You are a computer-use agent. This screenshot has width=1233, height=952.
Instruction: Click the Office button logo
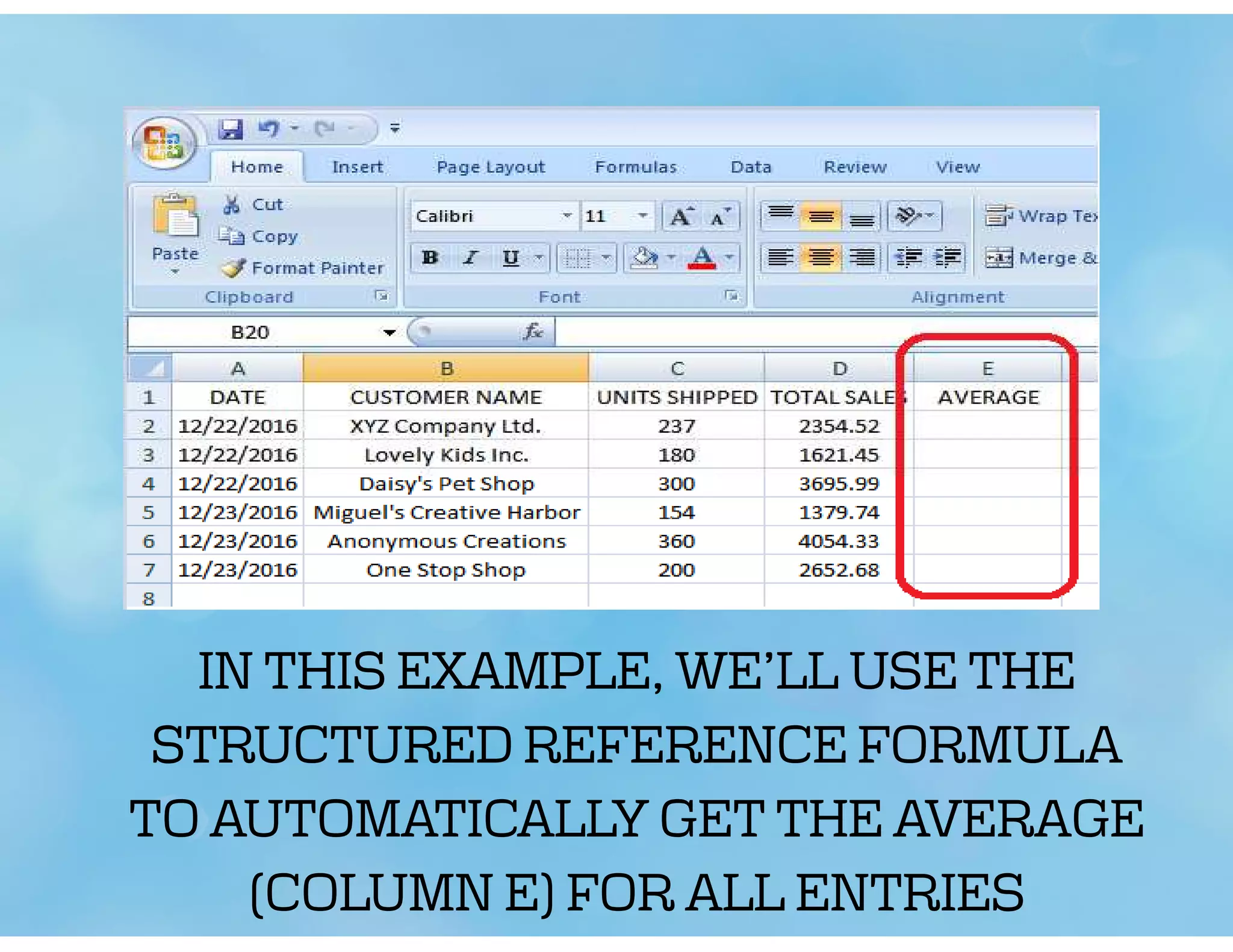coord(164,143)
